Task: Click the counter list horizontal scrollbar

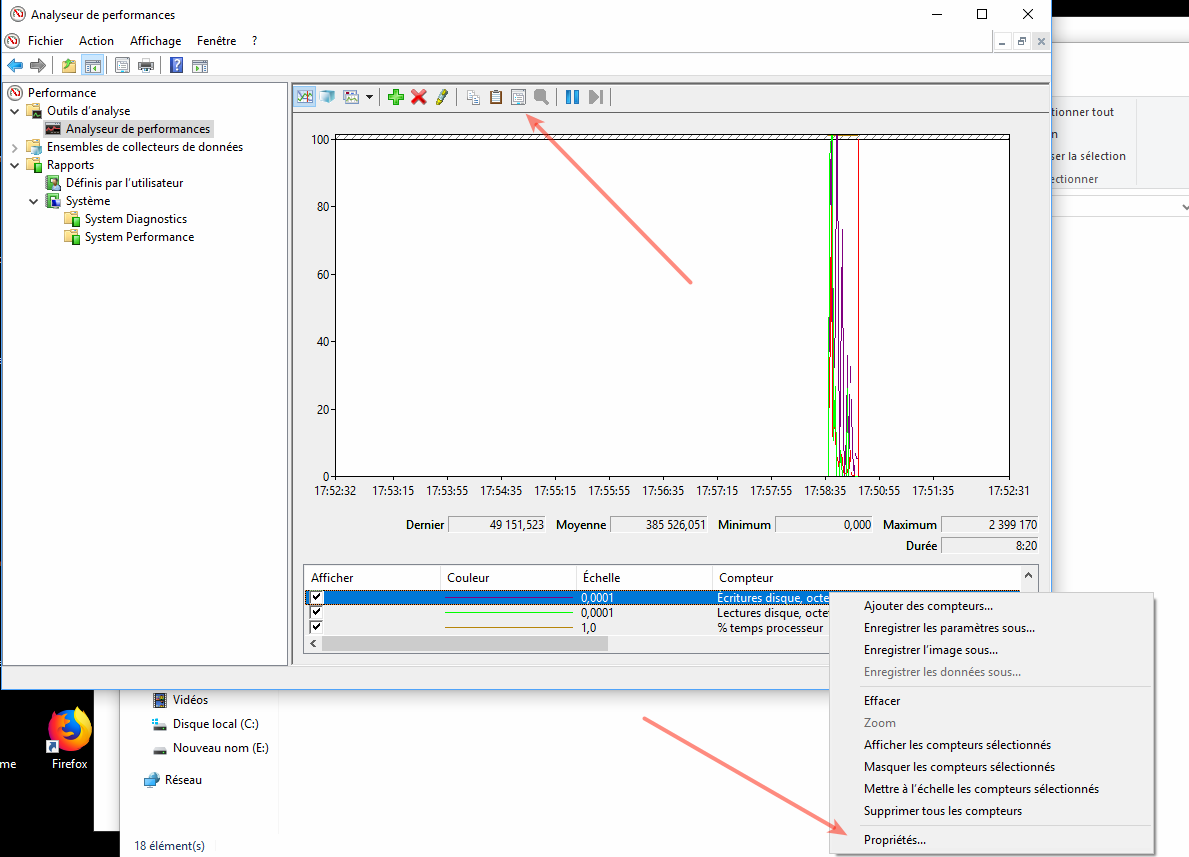Action: point(464,644)
